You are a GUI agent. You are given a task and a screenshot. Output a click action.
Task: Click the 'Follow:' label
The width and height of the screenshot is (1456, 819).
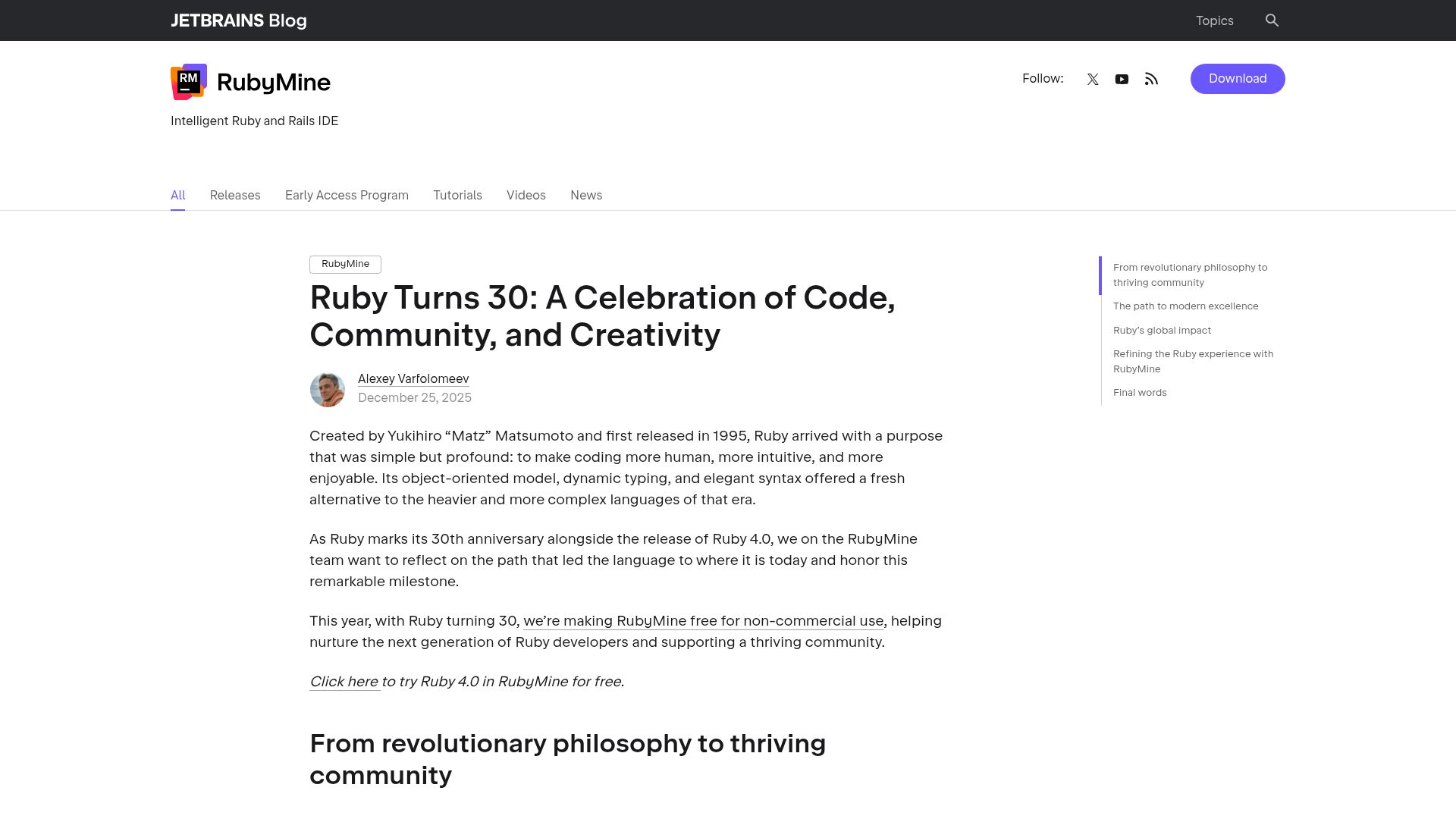1043,79
